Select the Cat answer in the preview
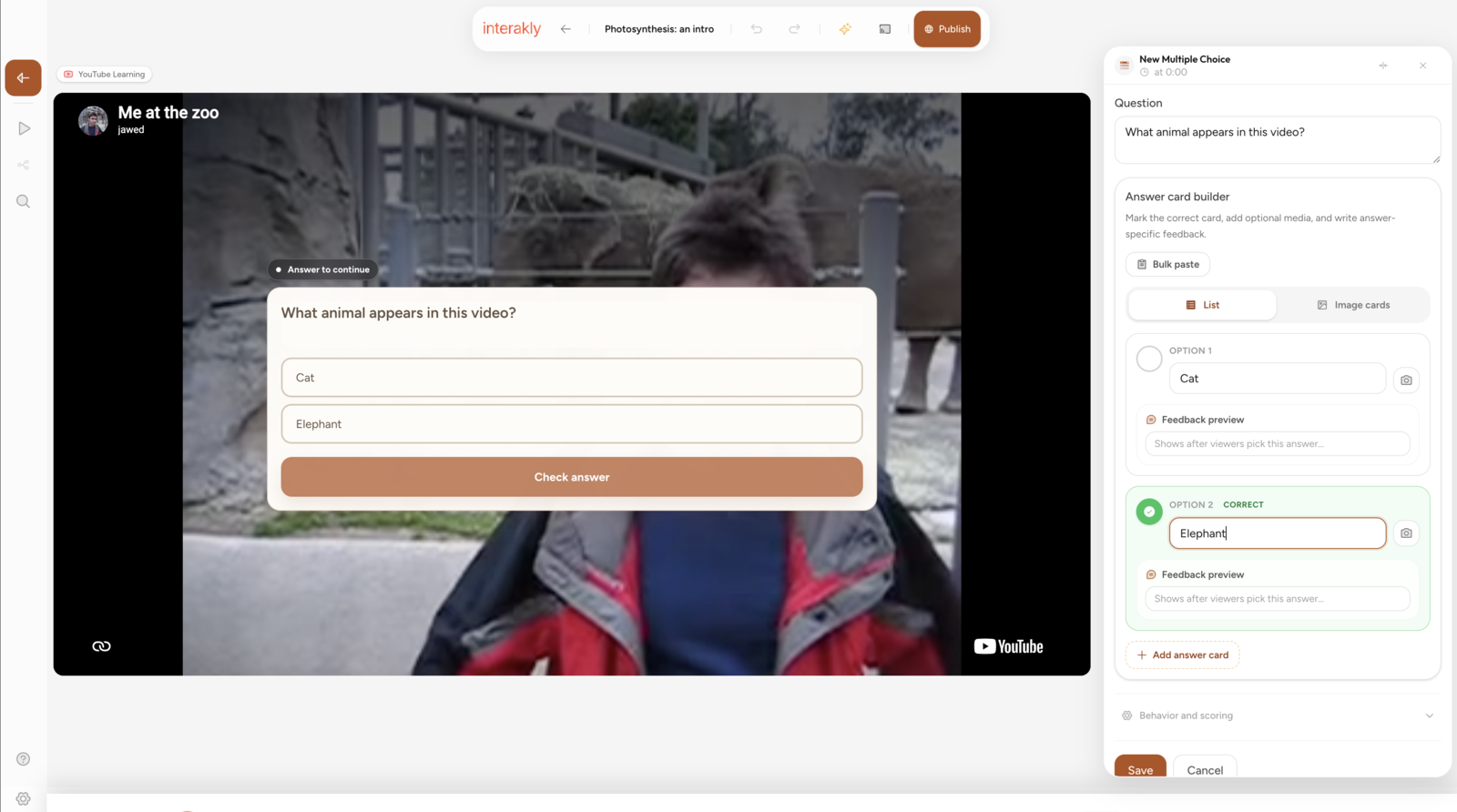The height and width of the screenshot is (812, 1457). coord(572,378)
